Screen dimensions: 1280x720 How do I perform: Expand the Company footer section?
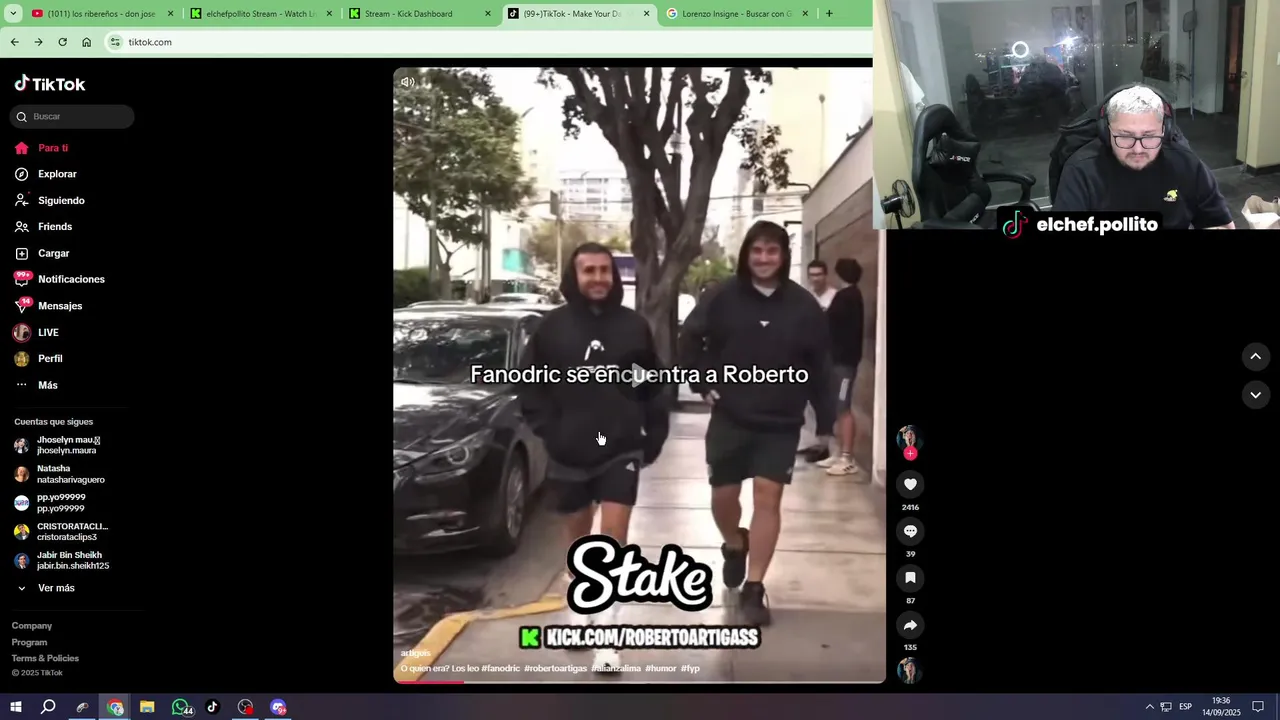pyautogui.click(x=32, y=626)
